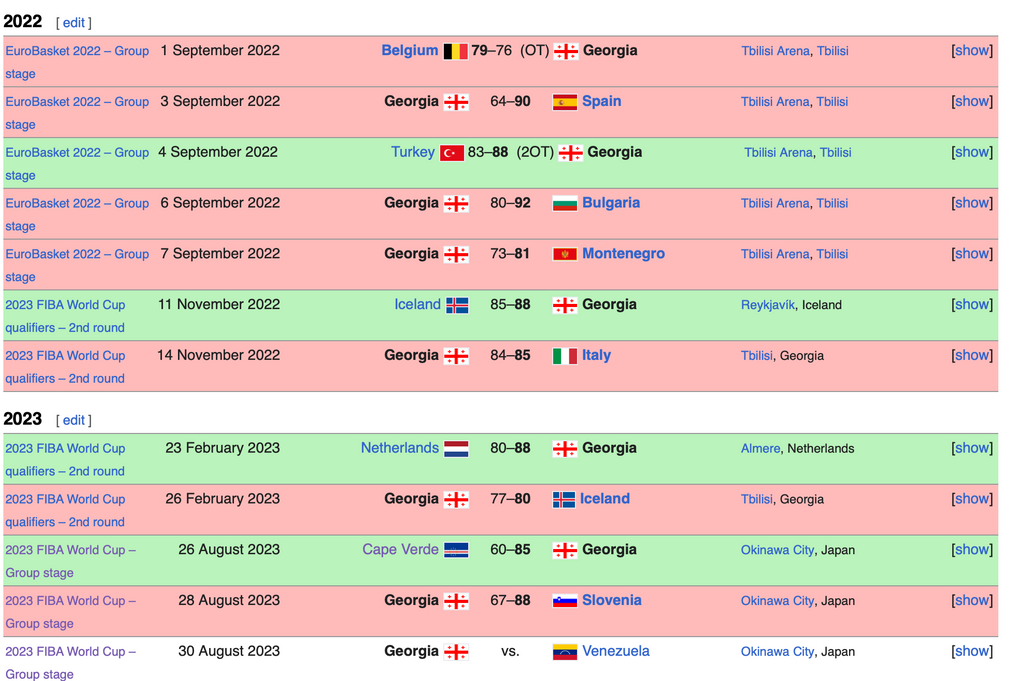Image resolution: width=1024 pixels, height=681 pixels.
Task: Click the Netherlands flag icon
Action: tap(456, 449)
